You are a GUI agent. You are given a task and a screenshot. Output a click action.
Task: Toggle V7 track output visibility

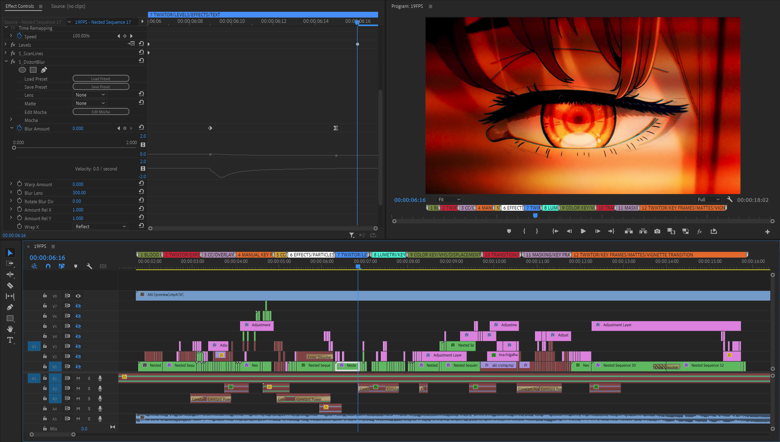[78, 306]
